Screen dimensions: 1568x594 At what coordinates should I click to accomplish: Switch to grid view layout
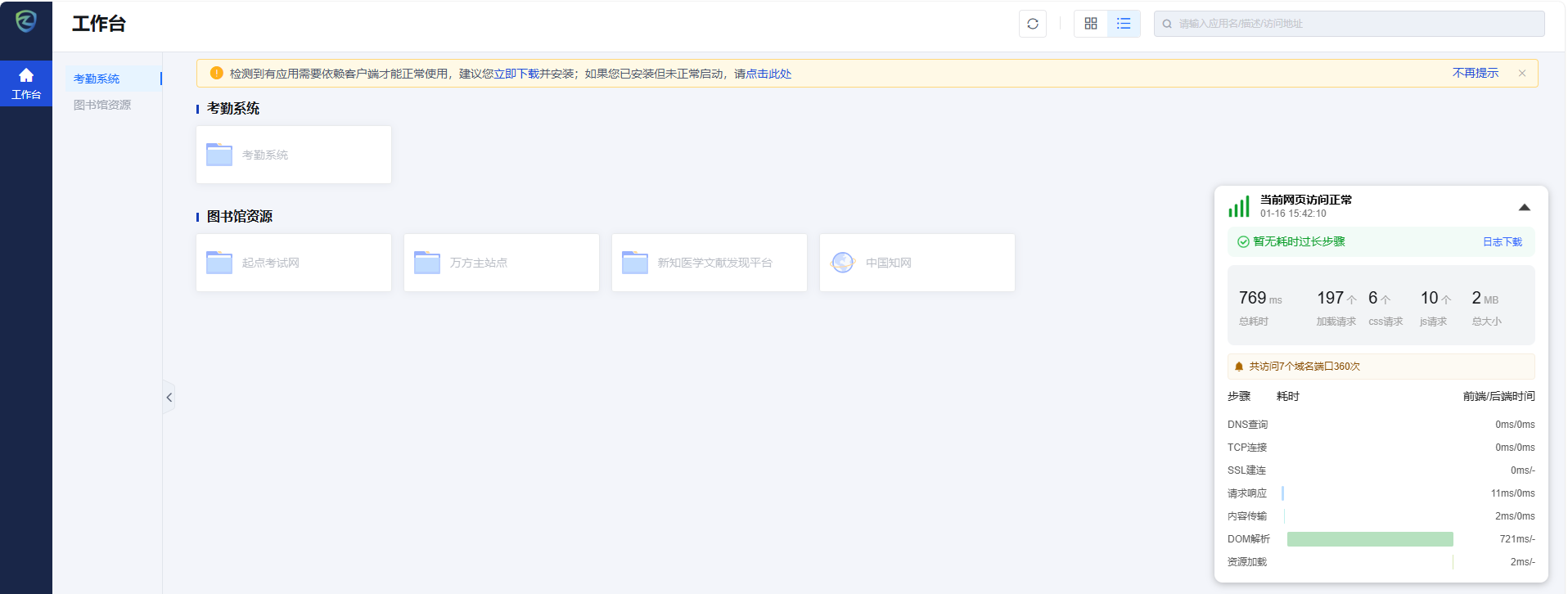[1090, 24]
